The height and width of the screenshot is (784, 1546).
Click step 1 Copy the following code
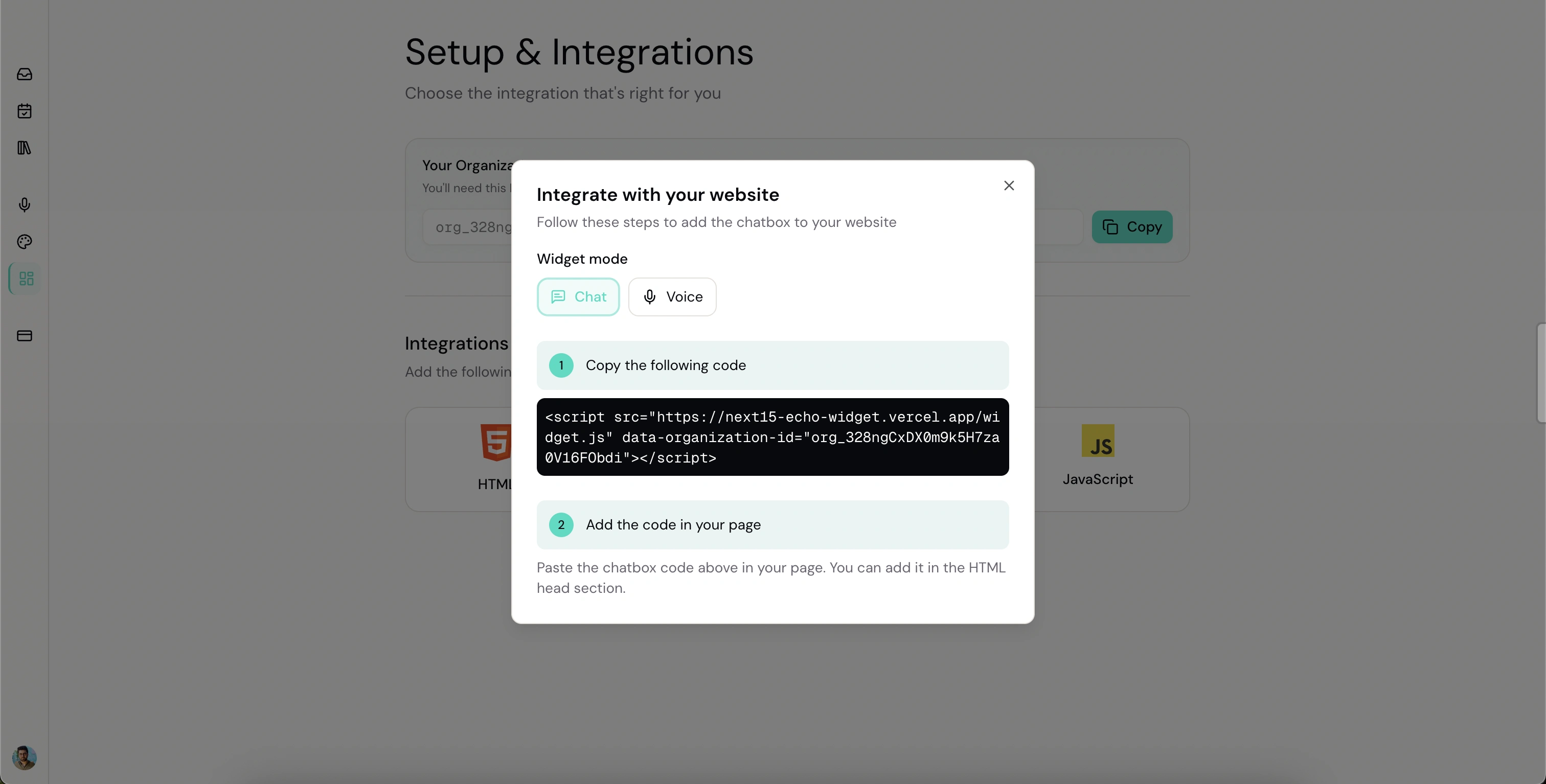point(772,365)
